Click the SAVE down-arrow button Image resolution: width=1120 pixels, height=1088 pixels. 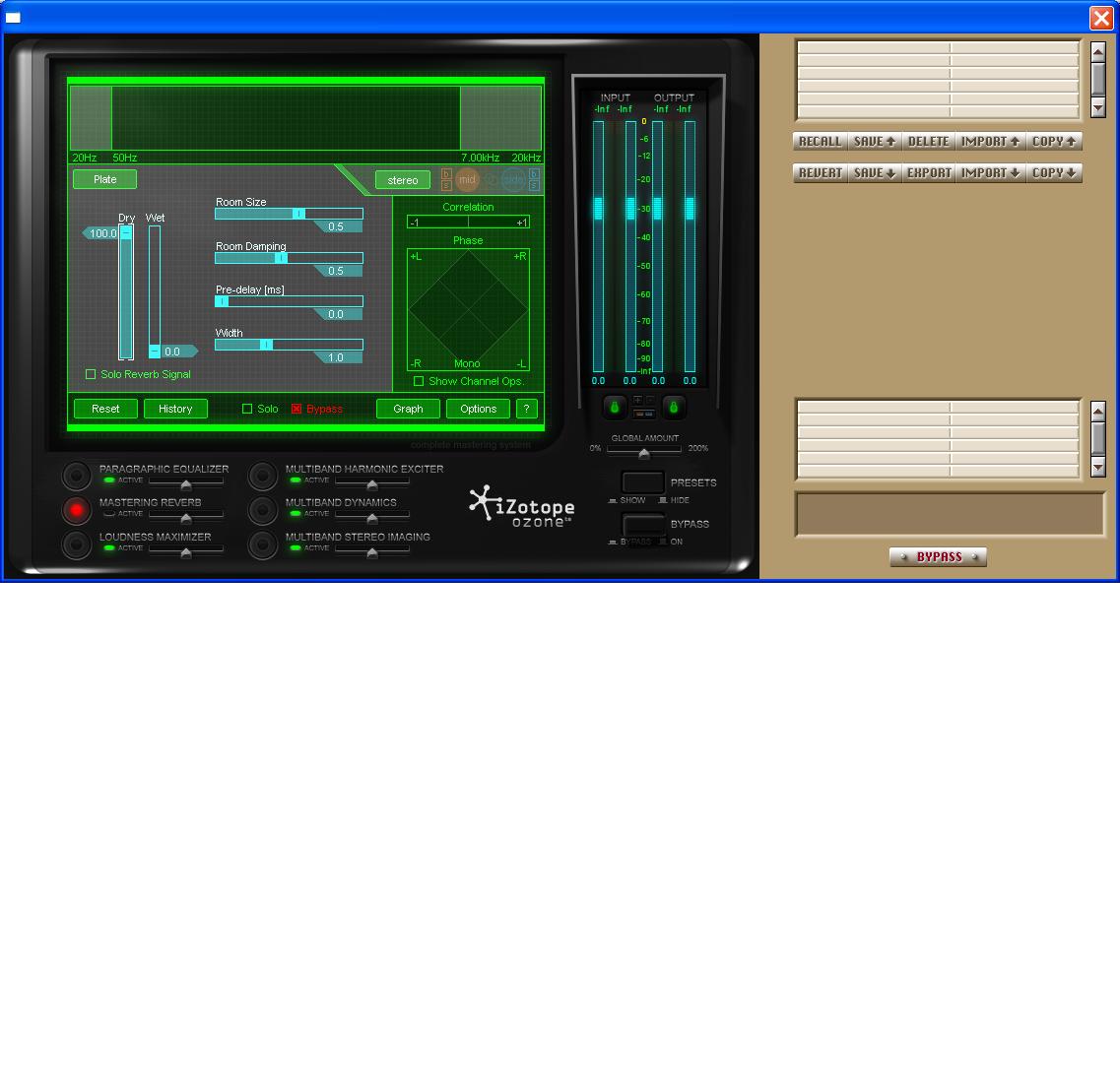875,172
